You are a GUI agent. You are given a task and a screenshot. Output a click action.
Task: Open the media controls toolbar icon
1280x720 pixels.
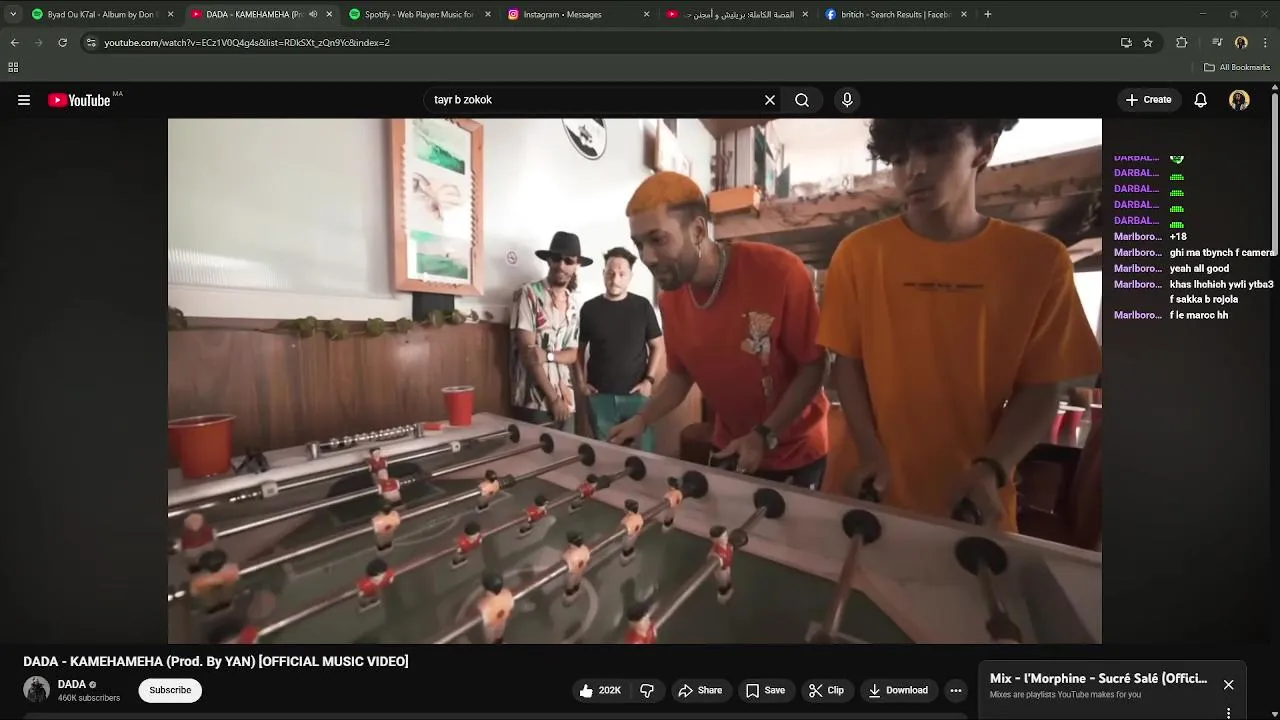pos(1217,42)
